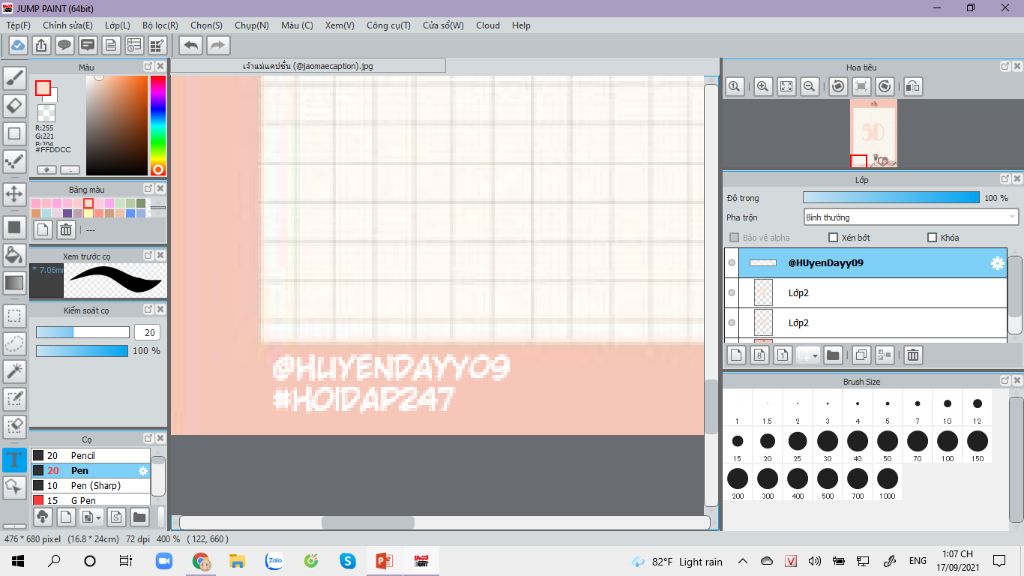Zoom in using the navigator magnifier icon
The image size is (1024, 576).
(x=763, y=87)
